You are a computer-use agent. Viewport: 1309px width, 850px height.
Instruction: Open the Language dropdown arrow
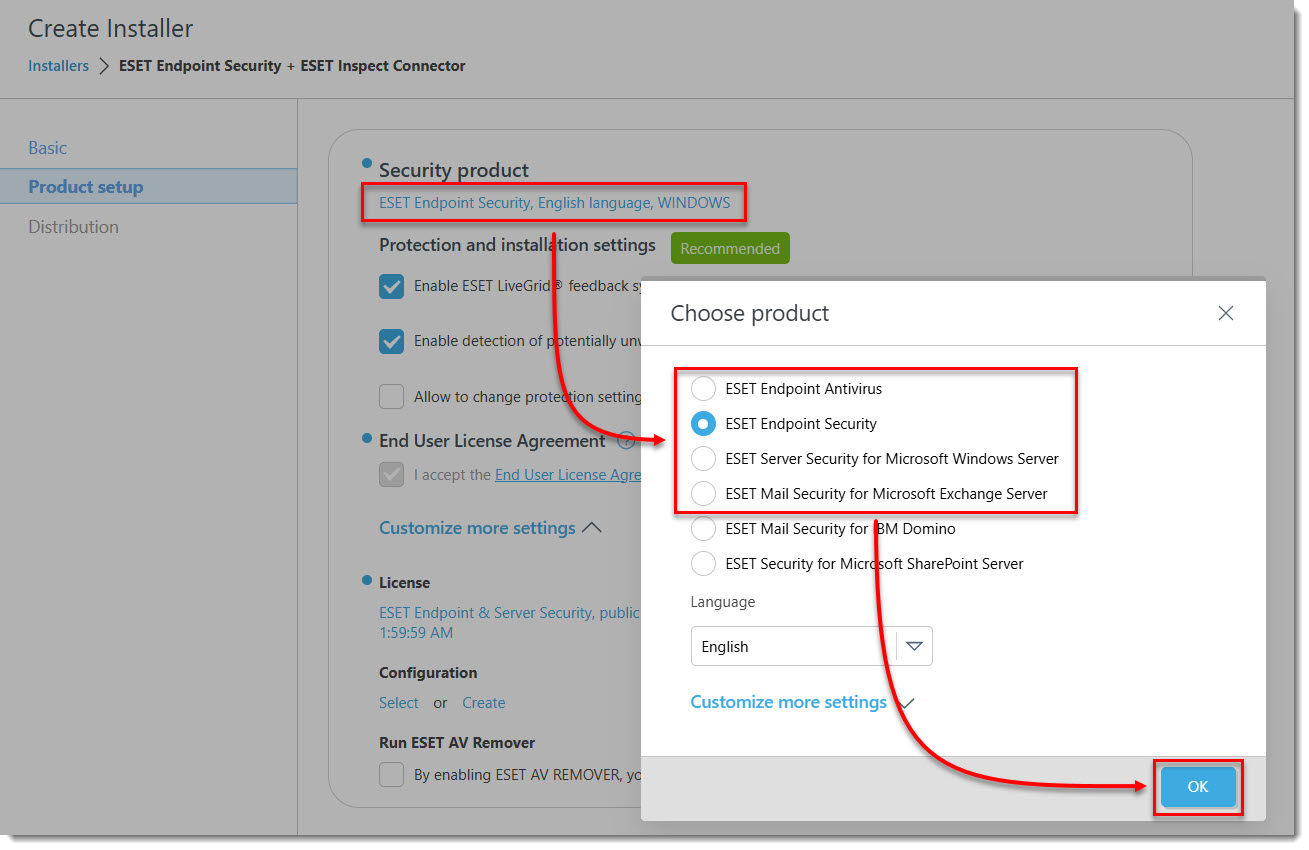click(914, 646)
